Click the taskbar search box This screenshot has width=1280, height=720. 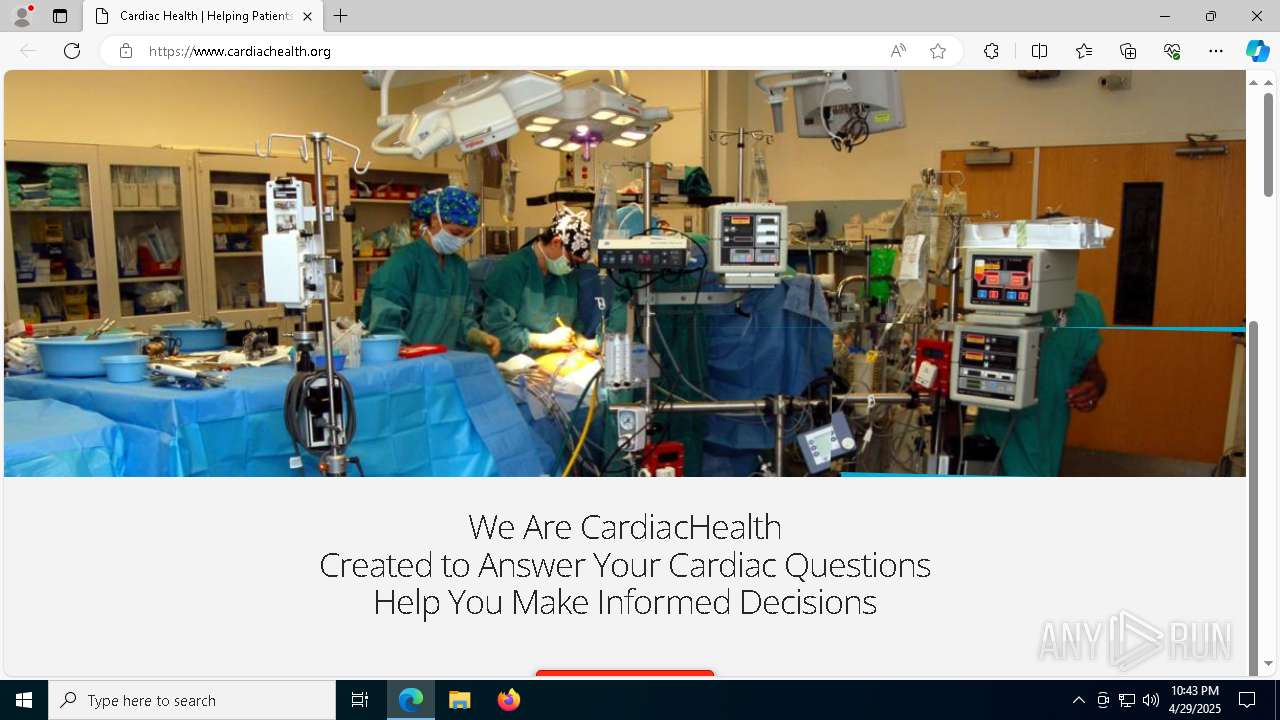tap(192, 700)
